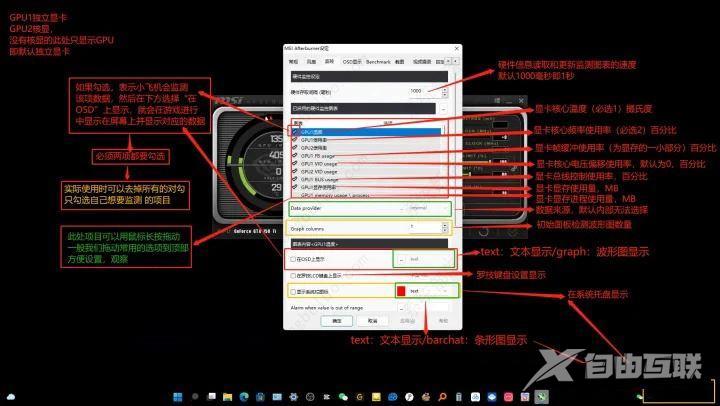
Task: Close the MSI Afterburner settings dialog
Action: click(456, 48)
